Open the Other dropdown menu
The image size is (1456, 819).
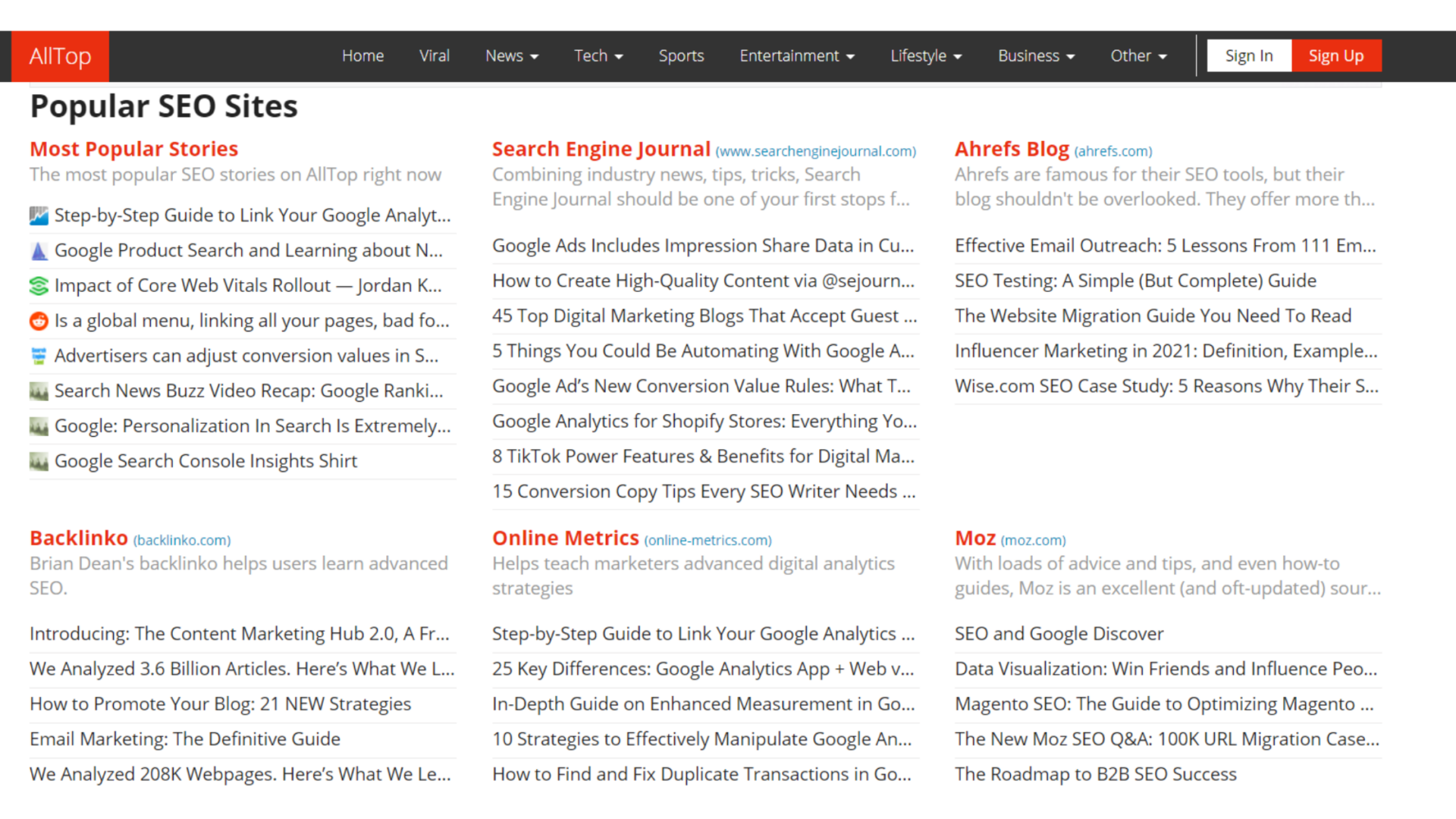1138,56
